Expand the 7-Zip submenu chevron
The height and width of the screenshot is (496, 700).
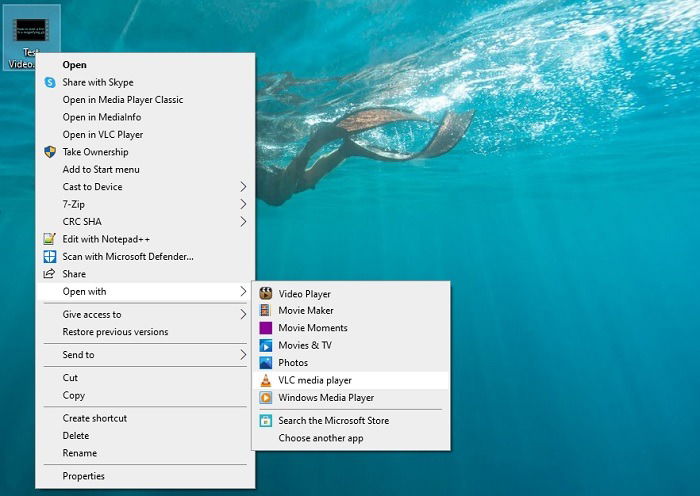pos(243,204)
